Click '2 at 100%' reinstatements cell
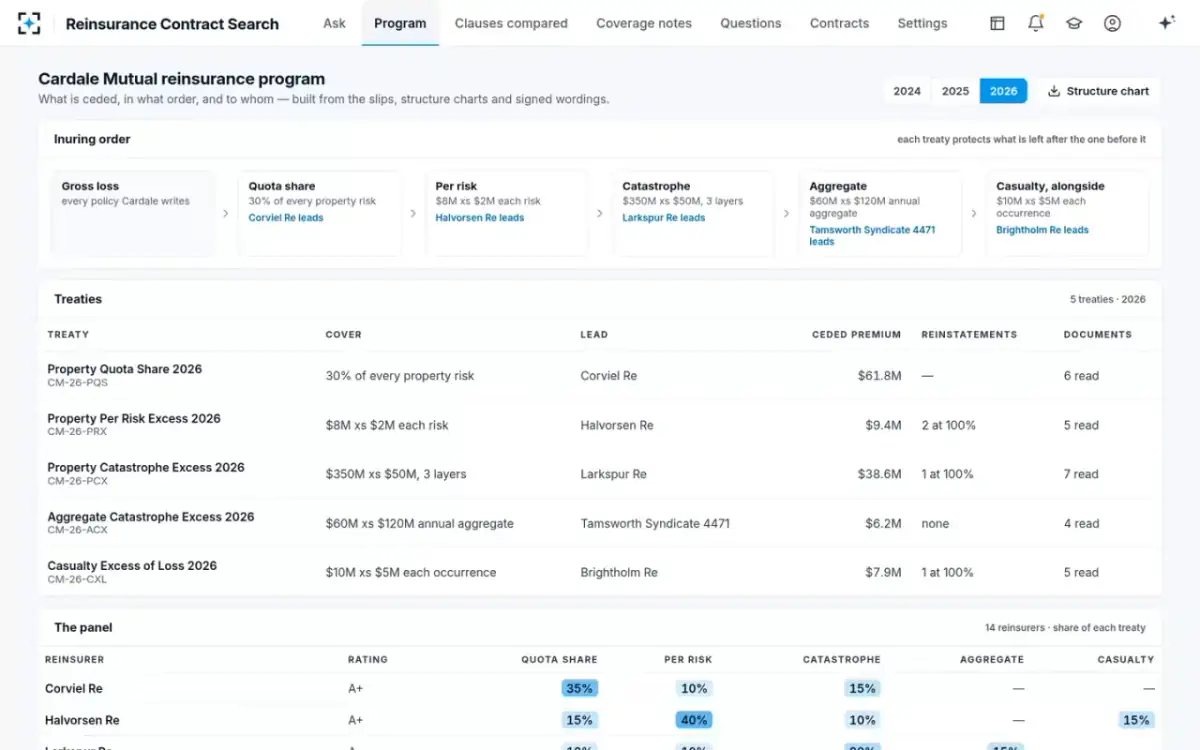1200x750 pixels. point(948,425)
